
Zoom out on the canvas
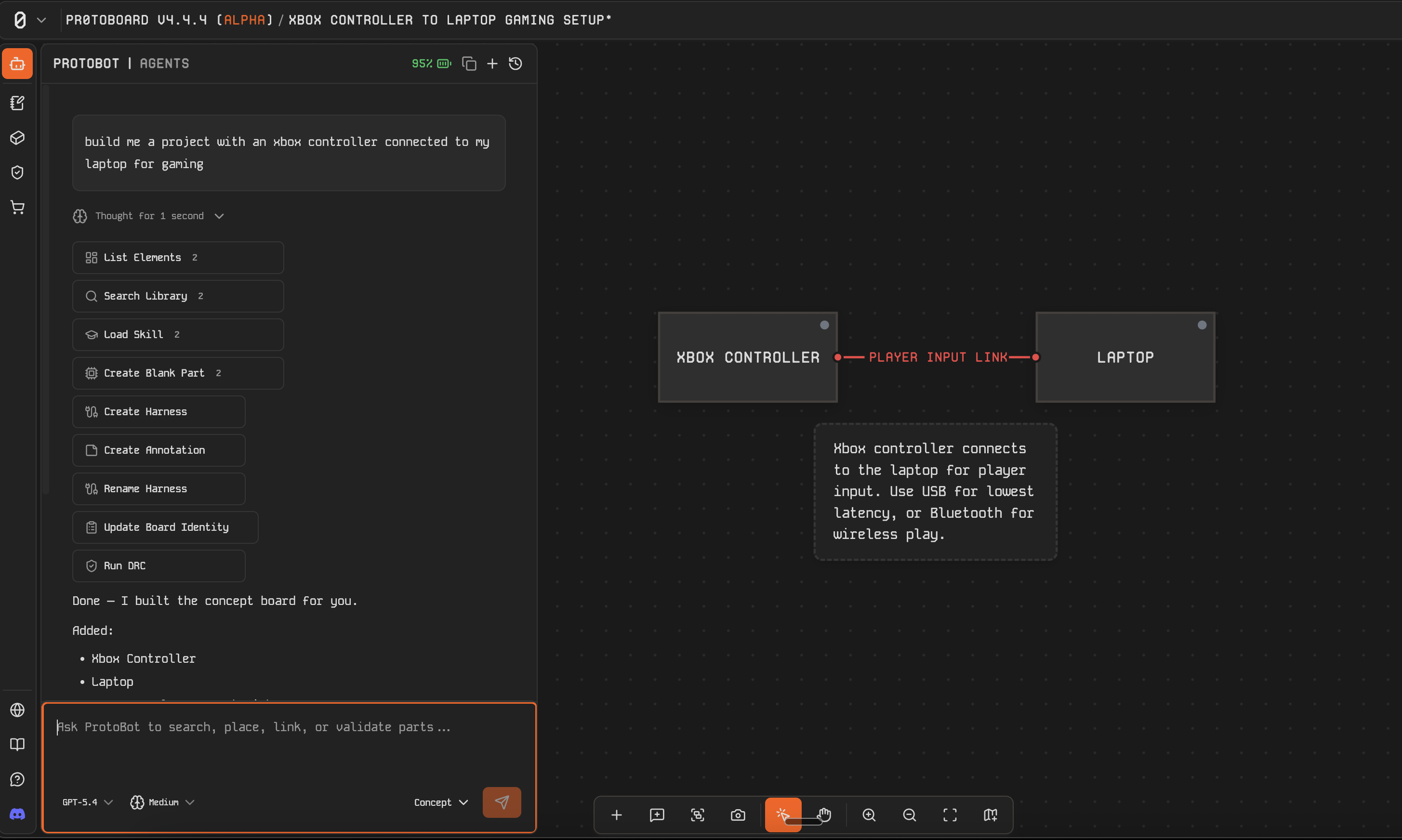[x=910, y=815]
